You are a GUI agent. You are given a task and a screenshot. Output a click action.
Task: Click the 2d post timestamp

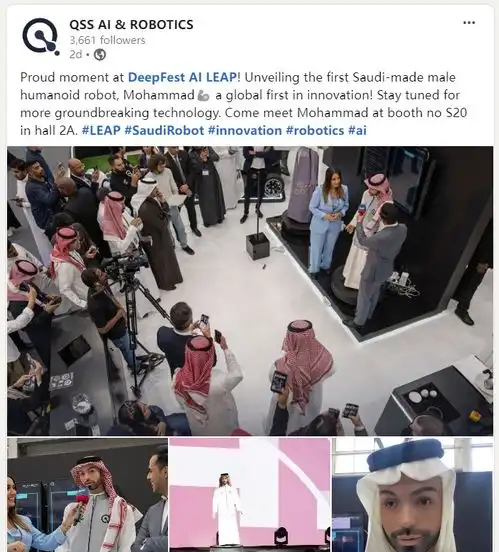(x=75, y=55)
